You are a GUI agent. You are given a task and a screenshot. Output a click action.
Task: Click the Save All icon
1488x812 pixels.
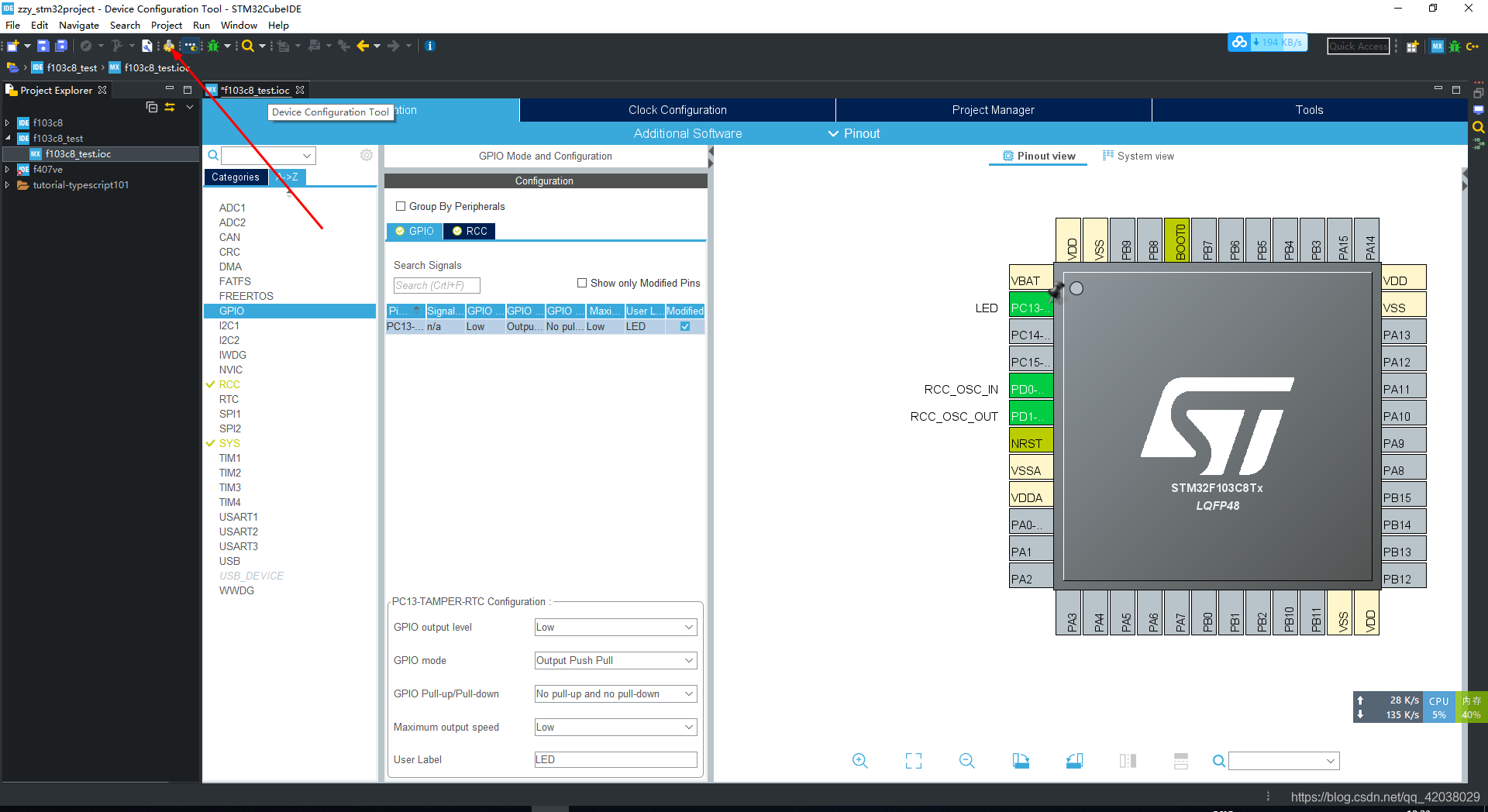pos(62,46)
